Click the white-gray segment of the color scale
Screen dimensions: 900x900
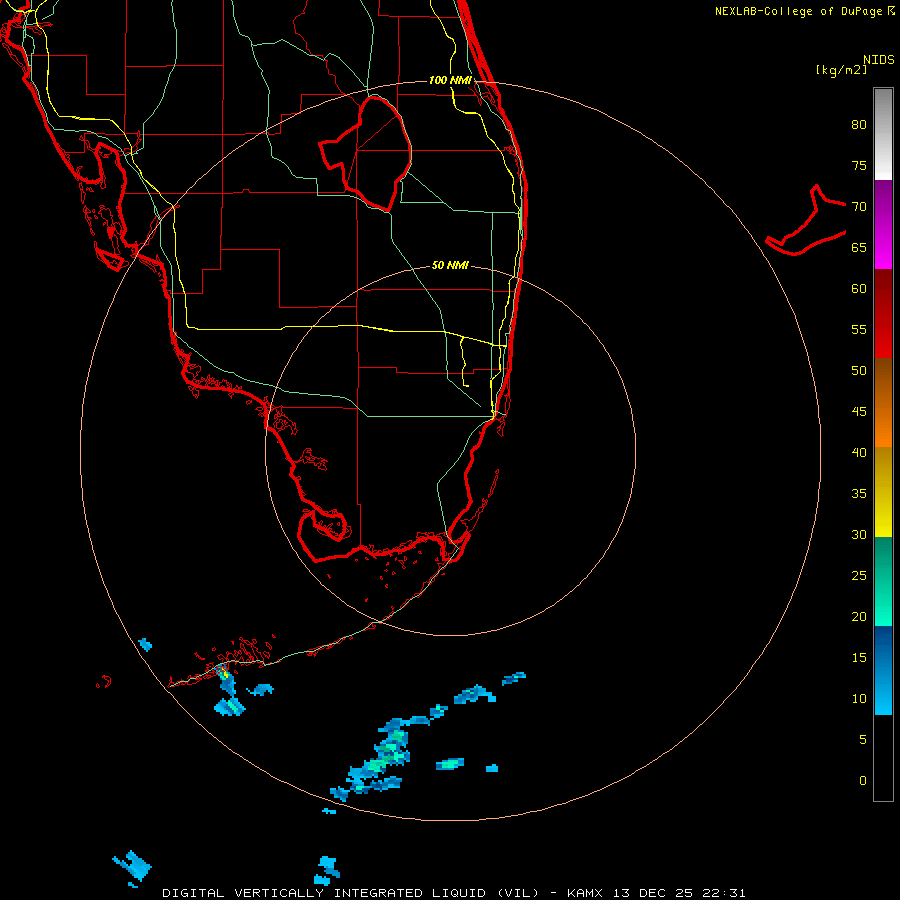883,134
